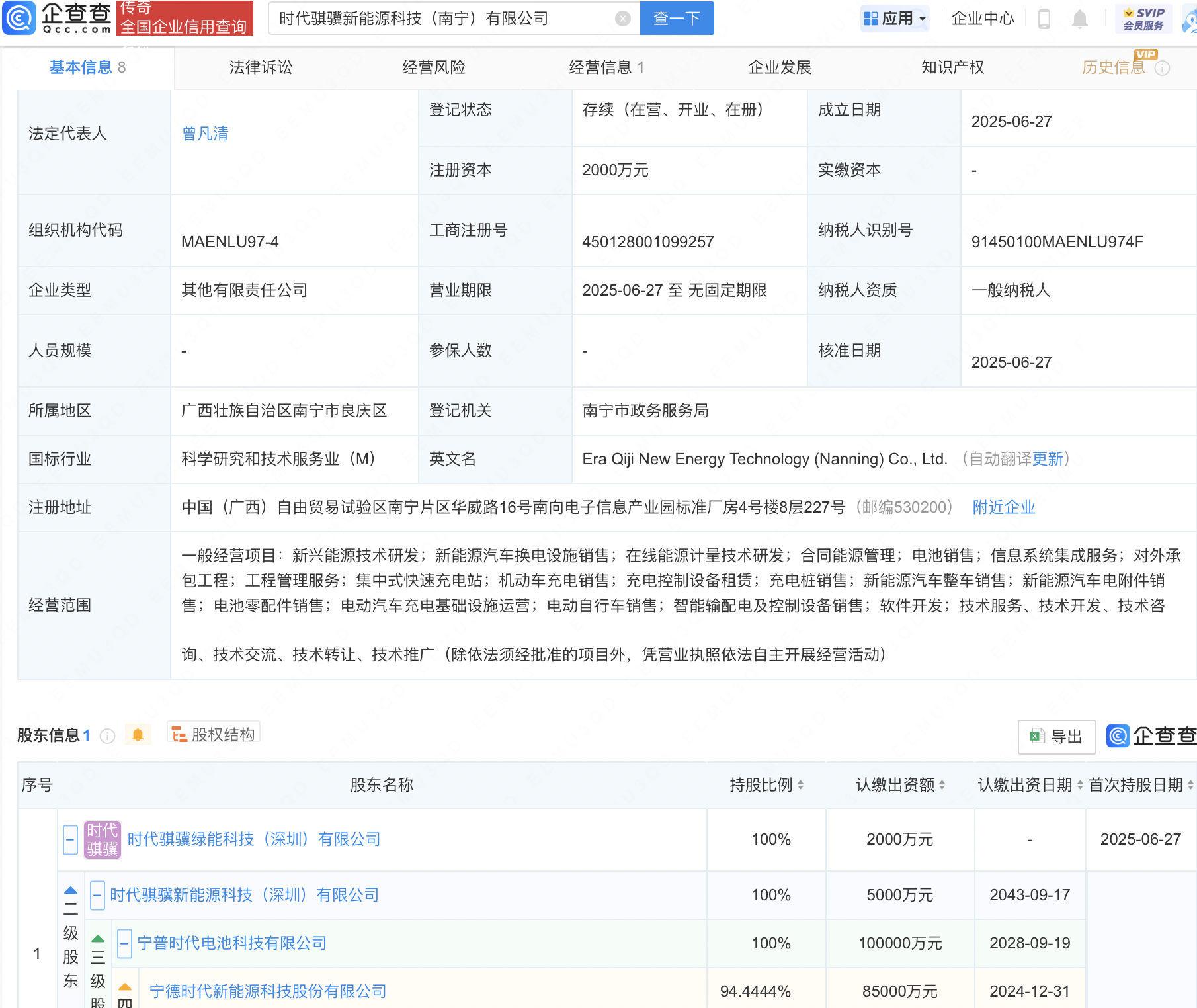Select tax ID 91450100MAENLU974F
1197x1008 pixels.
point(1057,242)
